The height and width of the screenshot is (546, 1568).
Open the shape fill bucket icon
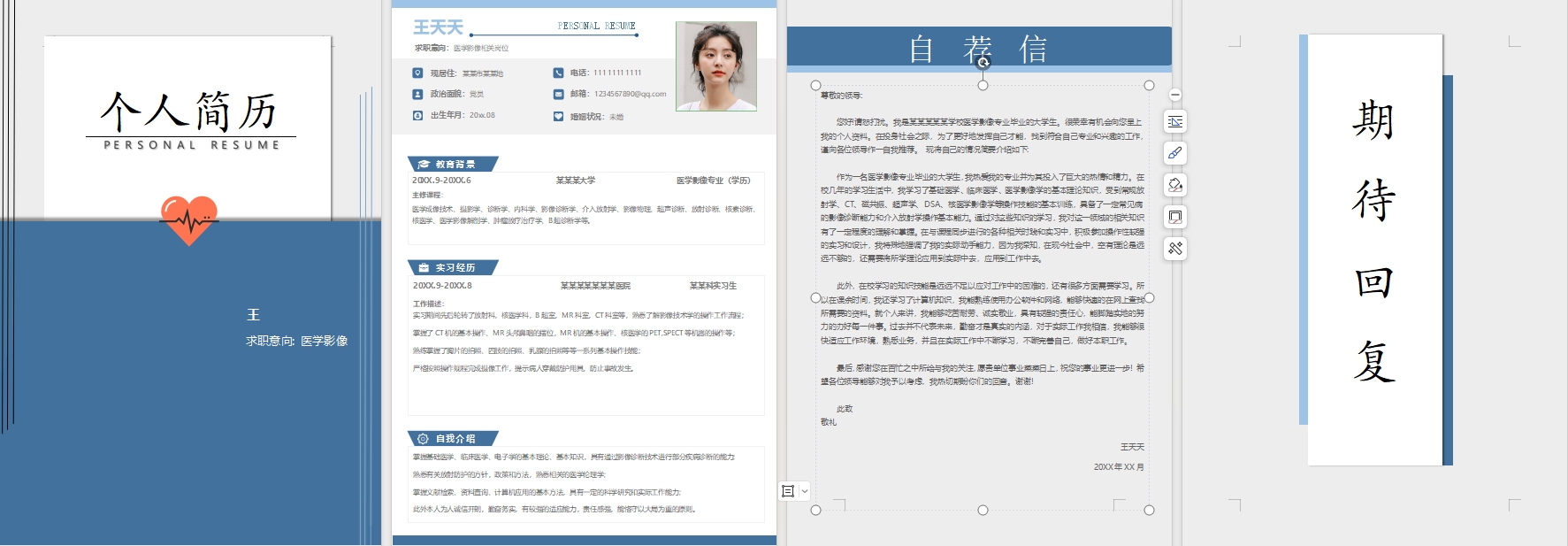coord(1175,185)
